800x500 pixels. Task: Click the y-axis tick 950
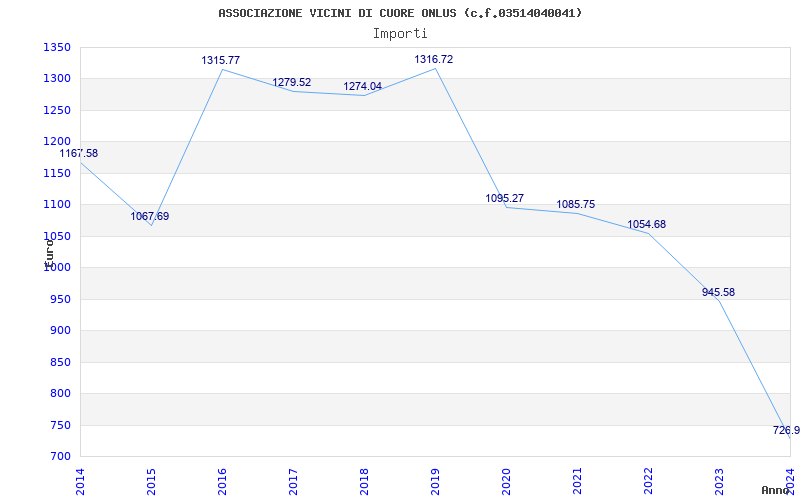60,299
